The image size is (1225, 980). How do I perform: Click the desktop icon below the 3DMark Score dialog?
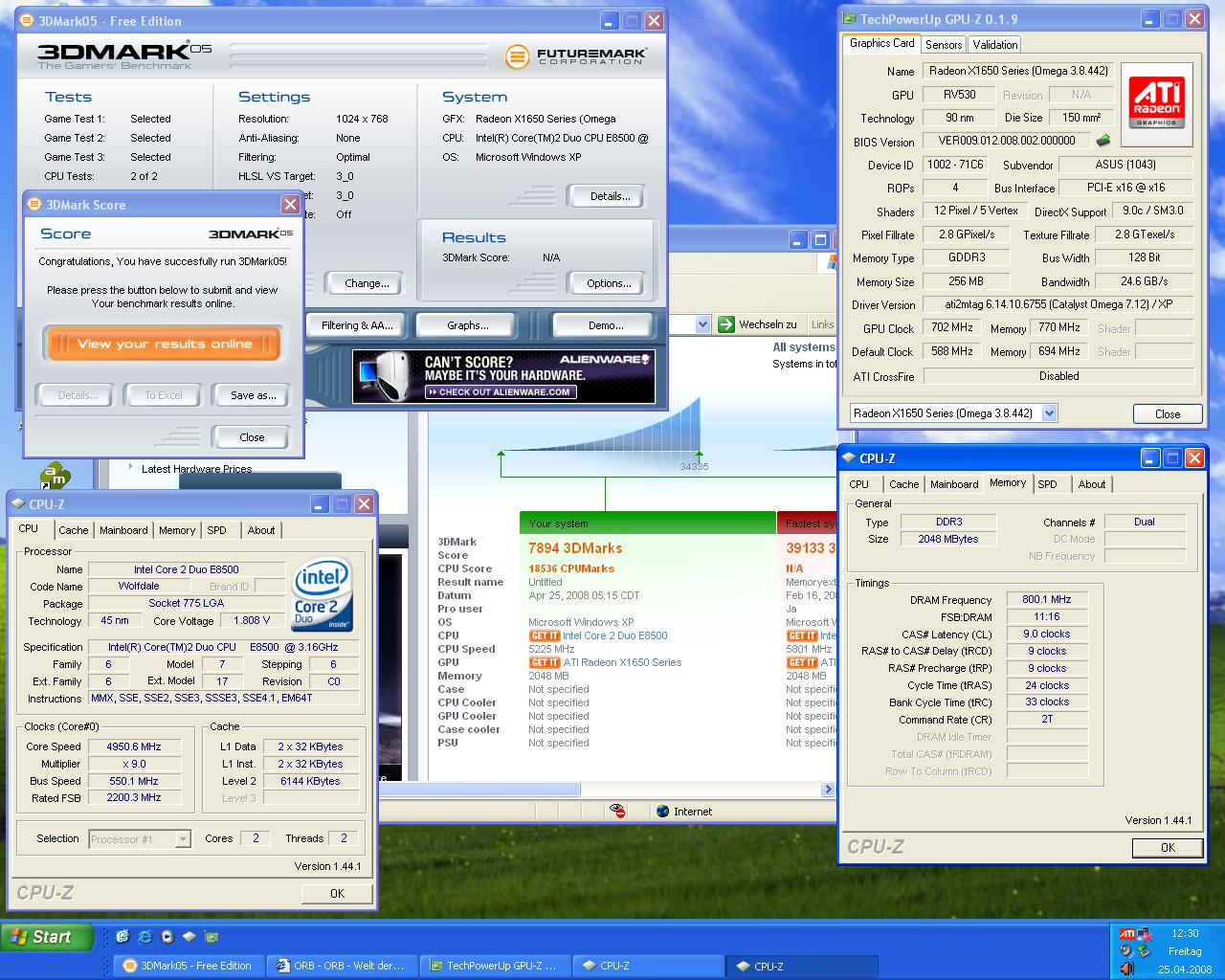point(55,475)
